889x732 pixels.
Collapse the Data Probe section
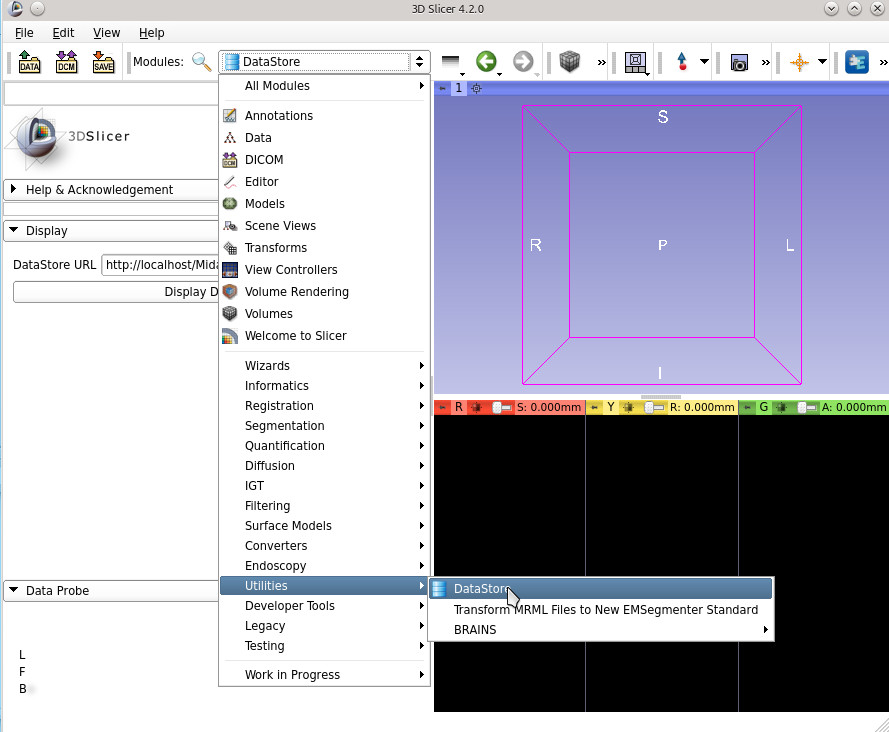[57, 591]
